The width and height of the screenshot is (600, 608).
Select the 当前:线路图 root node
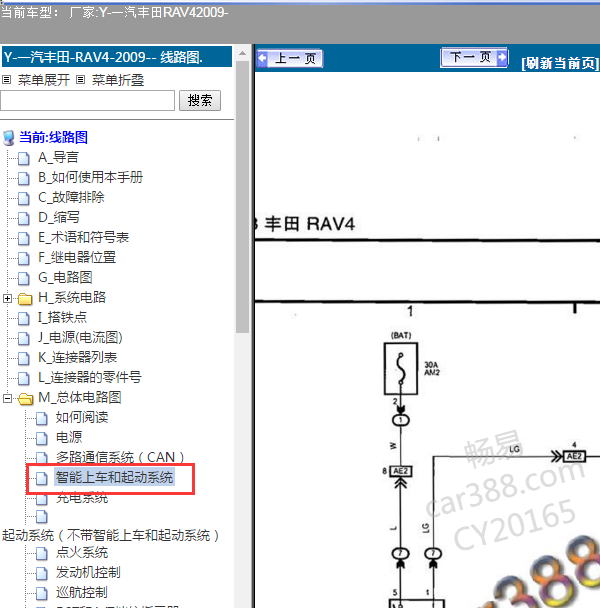click(x=54, y=137)
